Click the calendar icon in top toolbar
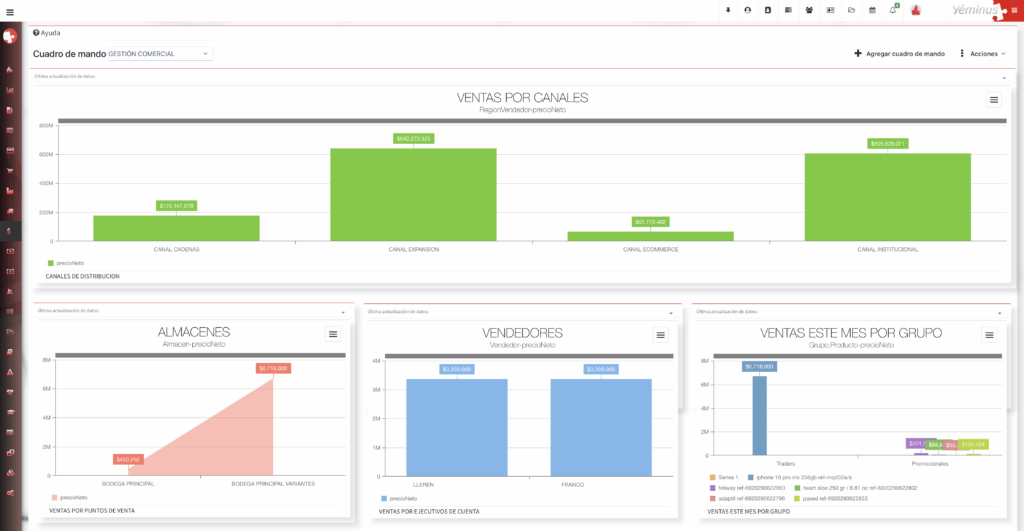The image size is (1024, 531). (x=872, y=10)
